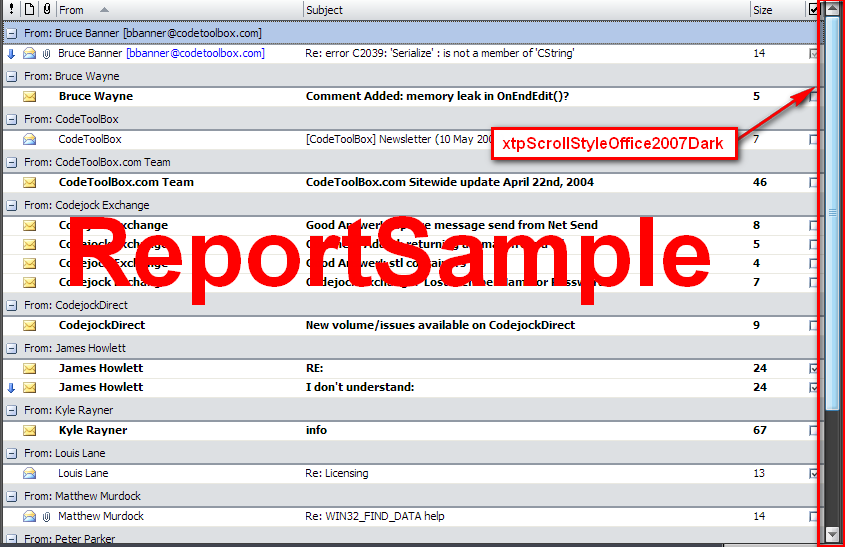The width and height of the screenshot is (845, 547).
Task: Collapse the 'From: Bruce Wayne' group
Action: pos(11,76)
